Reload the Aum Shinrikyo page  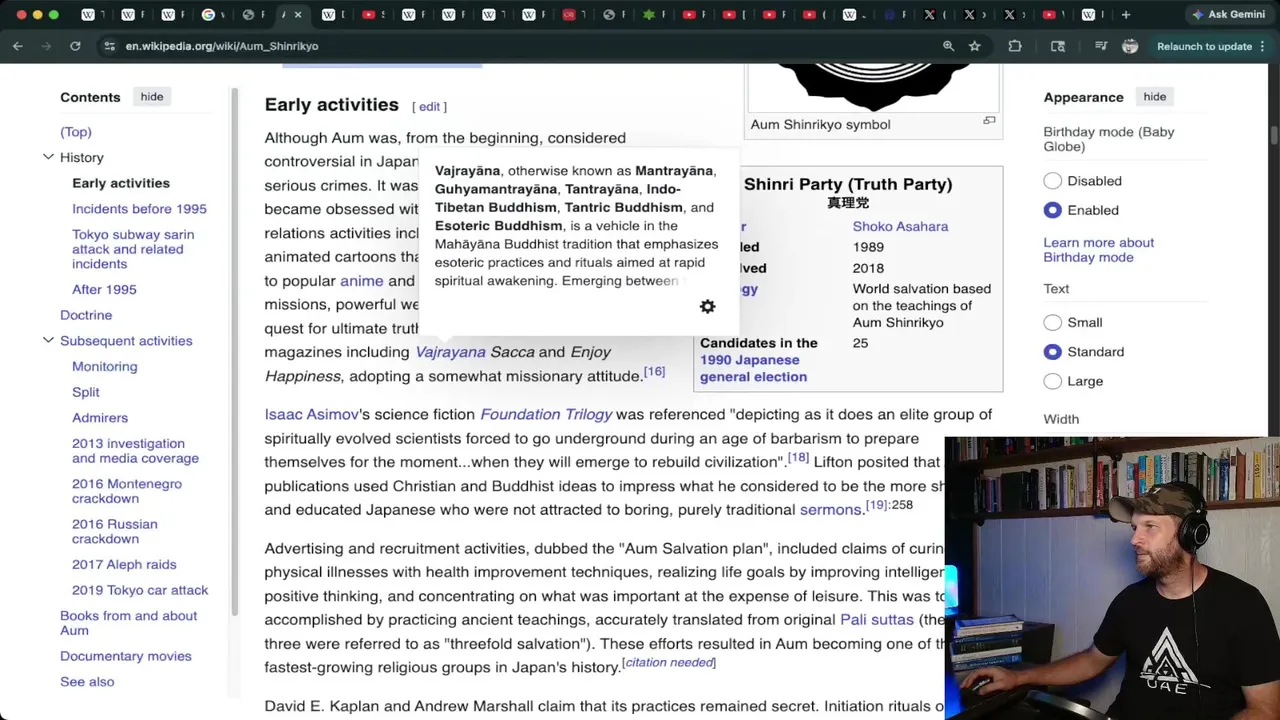click(75, 46)
